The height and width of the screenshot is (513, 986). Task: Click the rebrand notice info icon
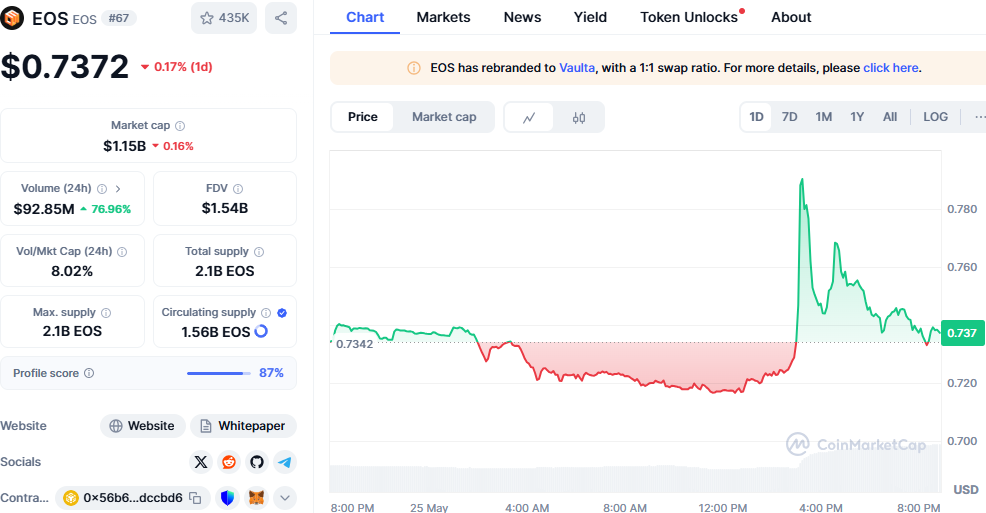[414, 68]
